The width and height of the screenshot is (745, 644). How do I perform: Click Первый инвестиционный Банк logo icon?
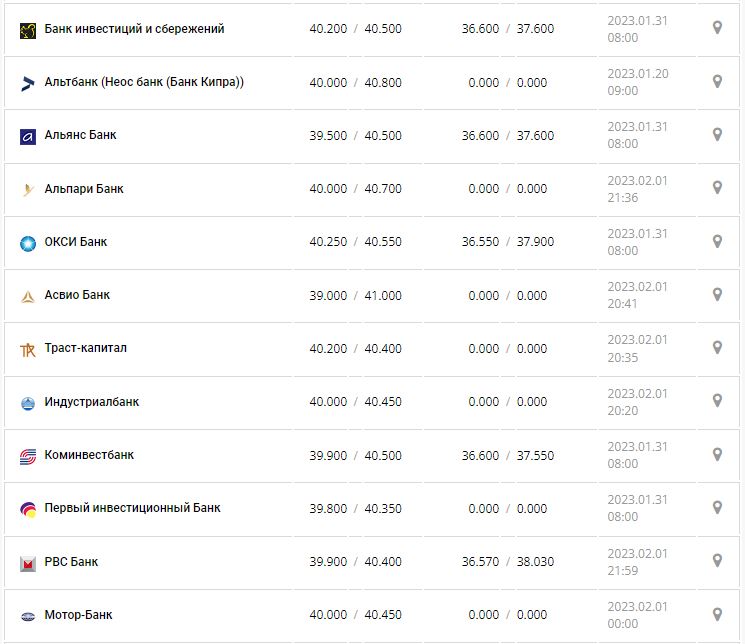28,509
